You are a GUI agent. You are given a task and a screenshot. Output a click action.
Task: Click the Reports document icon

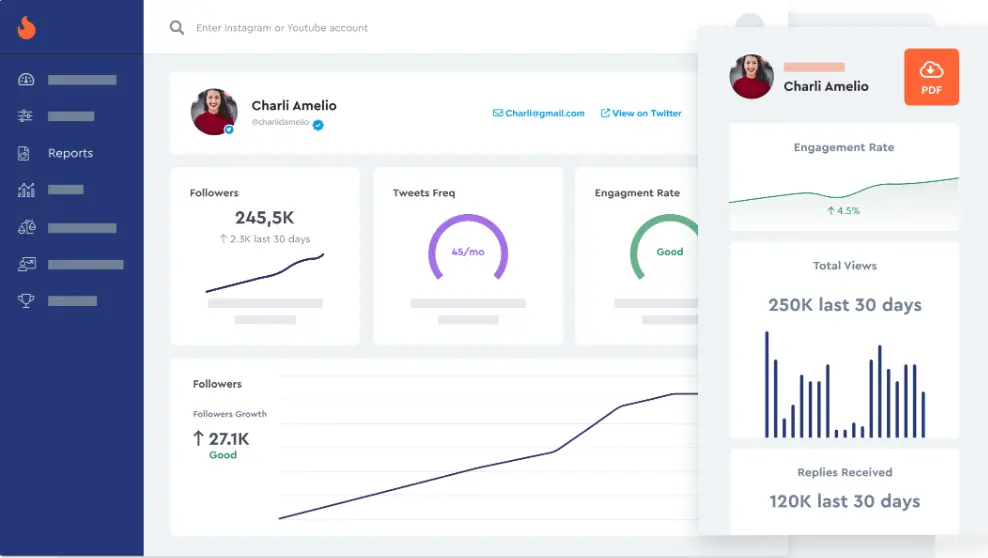coord(26,153)
